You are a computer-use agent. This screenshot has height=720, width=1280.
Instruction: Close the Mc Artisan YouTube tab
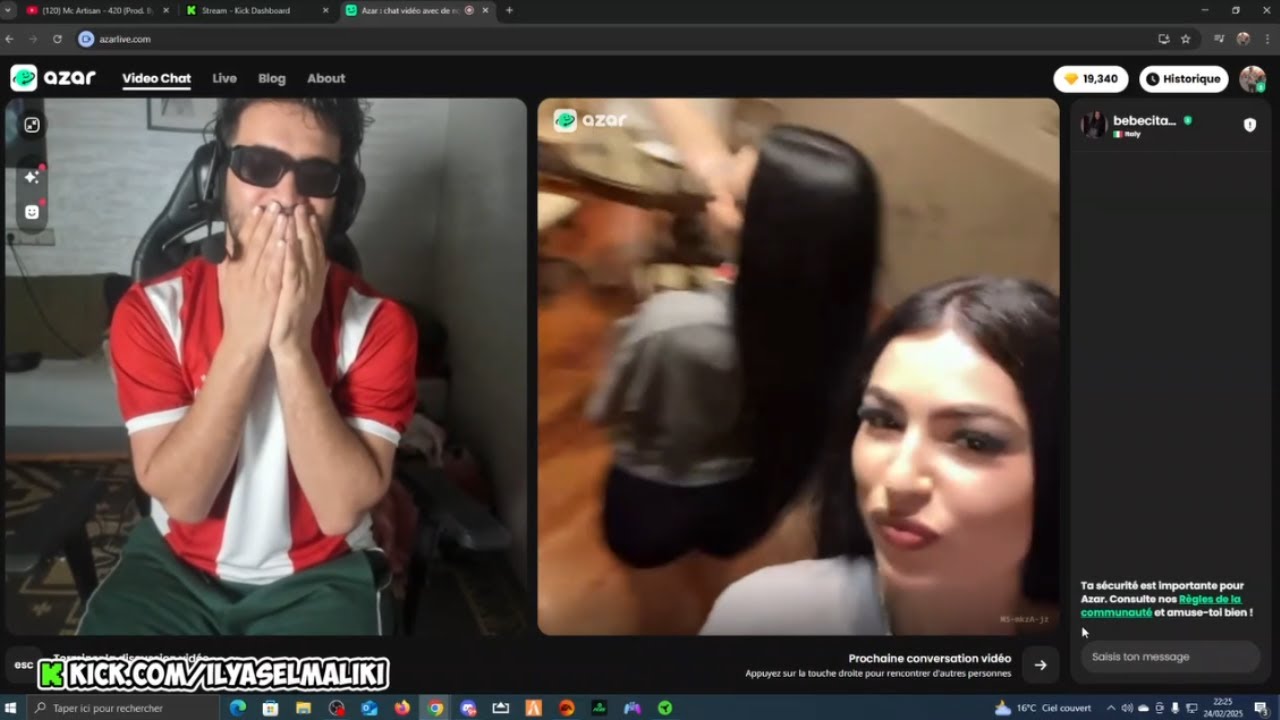coord(167,10)
